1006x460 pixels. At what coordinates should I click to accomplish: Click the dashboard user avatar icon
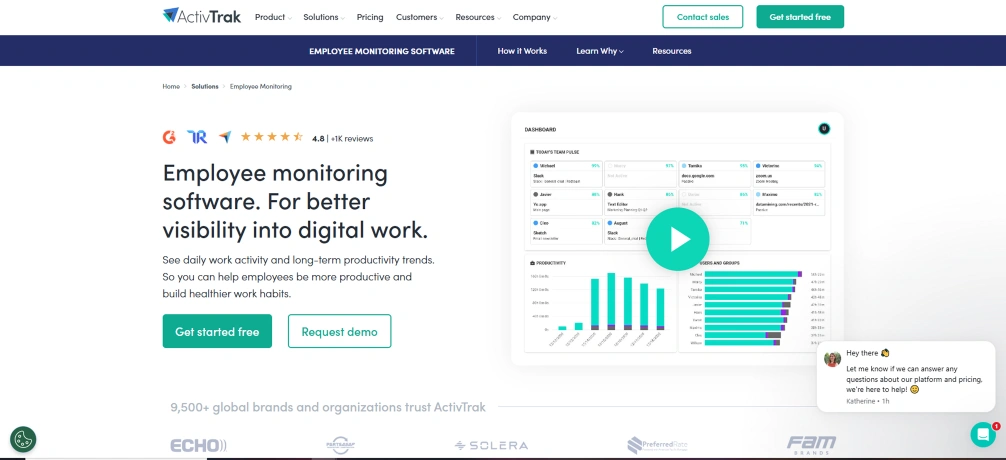[x=824, y=129]
